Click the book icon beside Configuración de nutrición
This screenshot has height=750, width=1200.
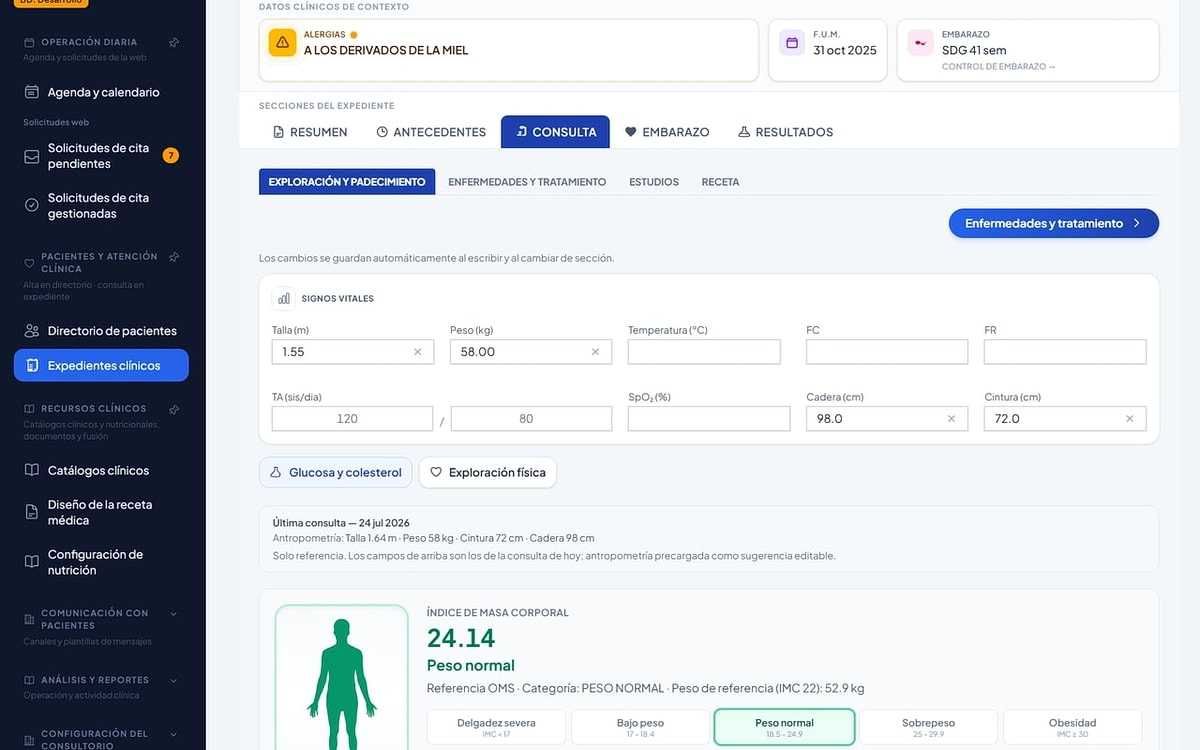(32, 562)
